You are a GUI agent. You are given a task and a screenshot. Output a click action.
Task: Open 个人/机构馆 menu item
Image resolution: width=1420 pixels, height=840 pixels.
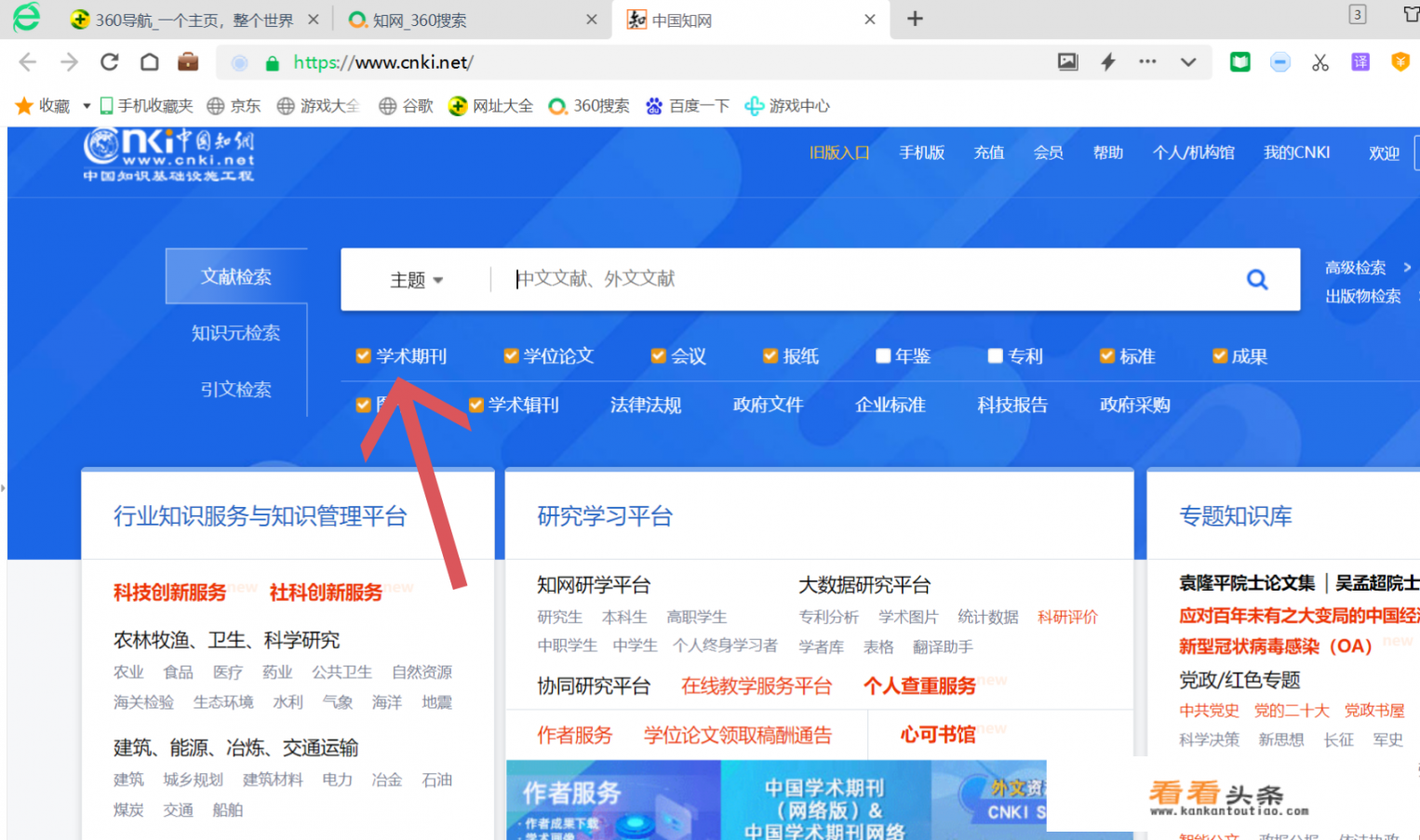point(1194,153)
